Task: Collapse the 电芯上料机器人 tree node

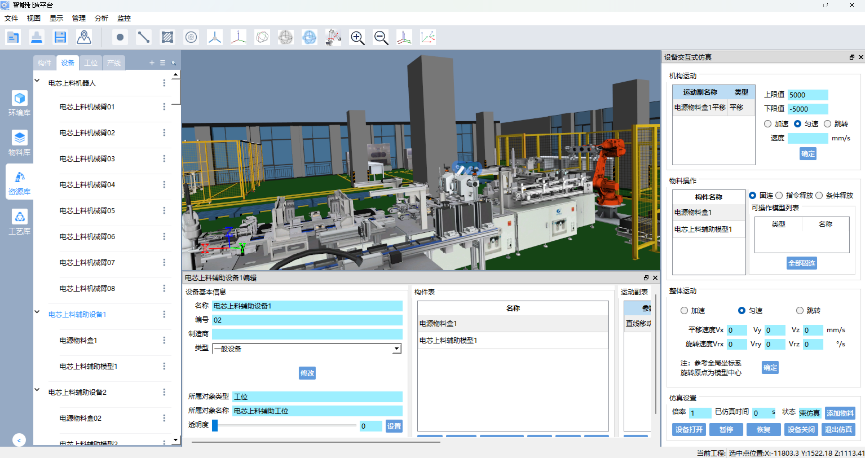Action: (37, 81)
